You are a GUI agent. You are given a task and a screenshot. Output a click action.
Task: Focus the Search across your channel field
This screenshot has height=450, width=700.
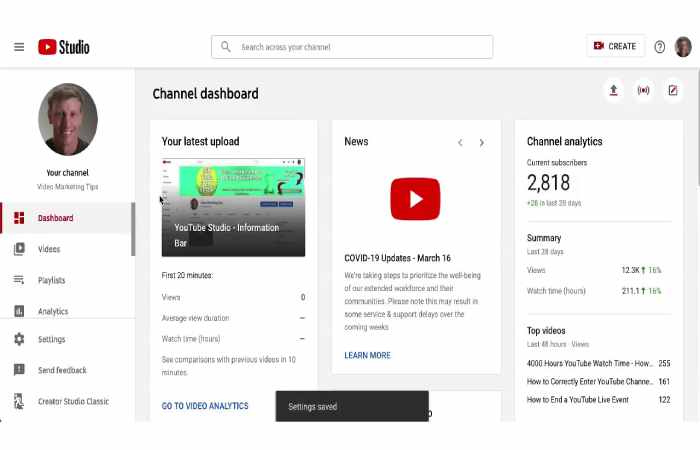(352, 47)
